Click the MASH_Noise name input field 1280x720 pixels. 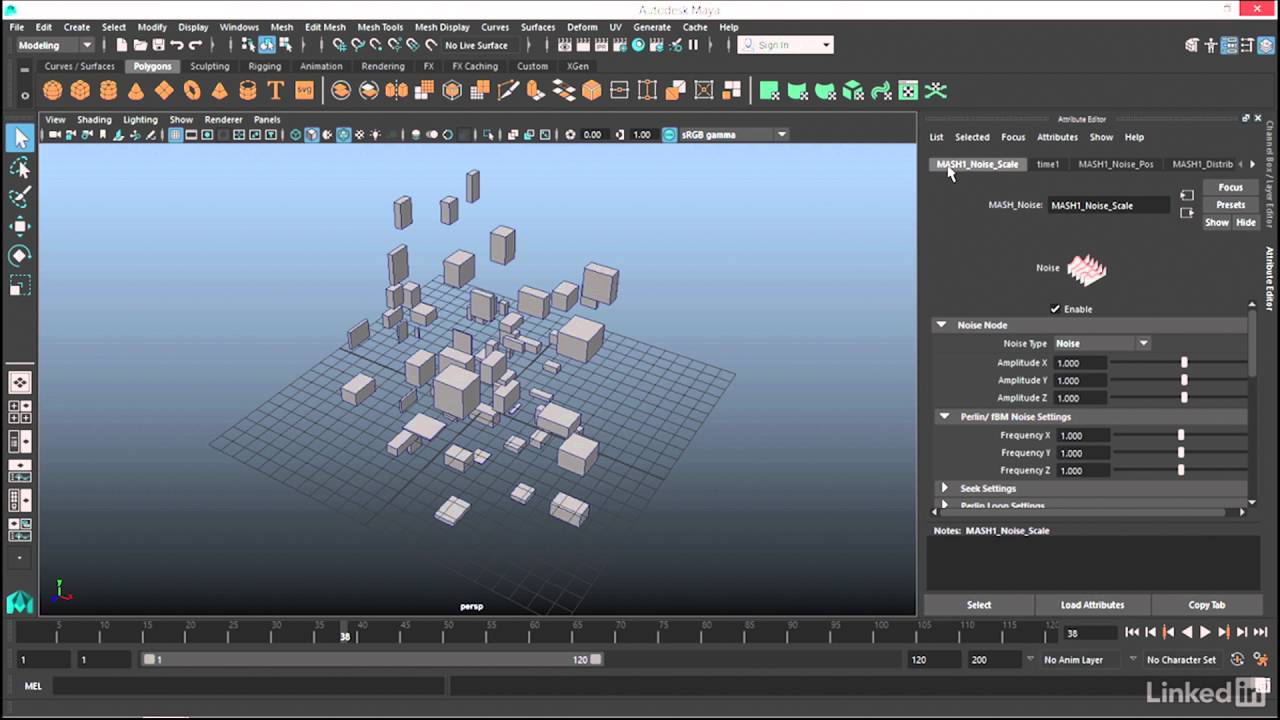click(x=1108, y=205)
